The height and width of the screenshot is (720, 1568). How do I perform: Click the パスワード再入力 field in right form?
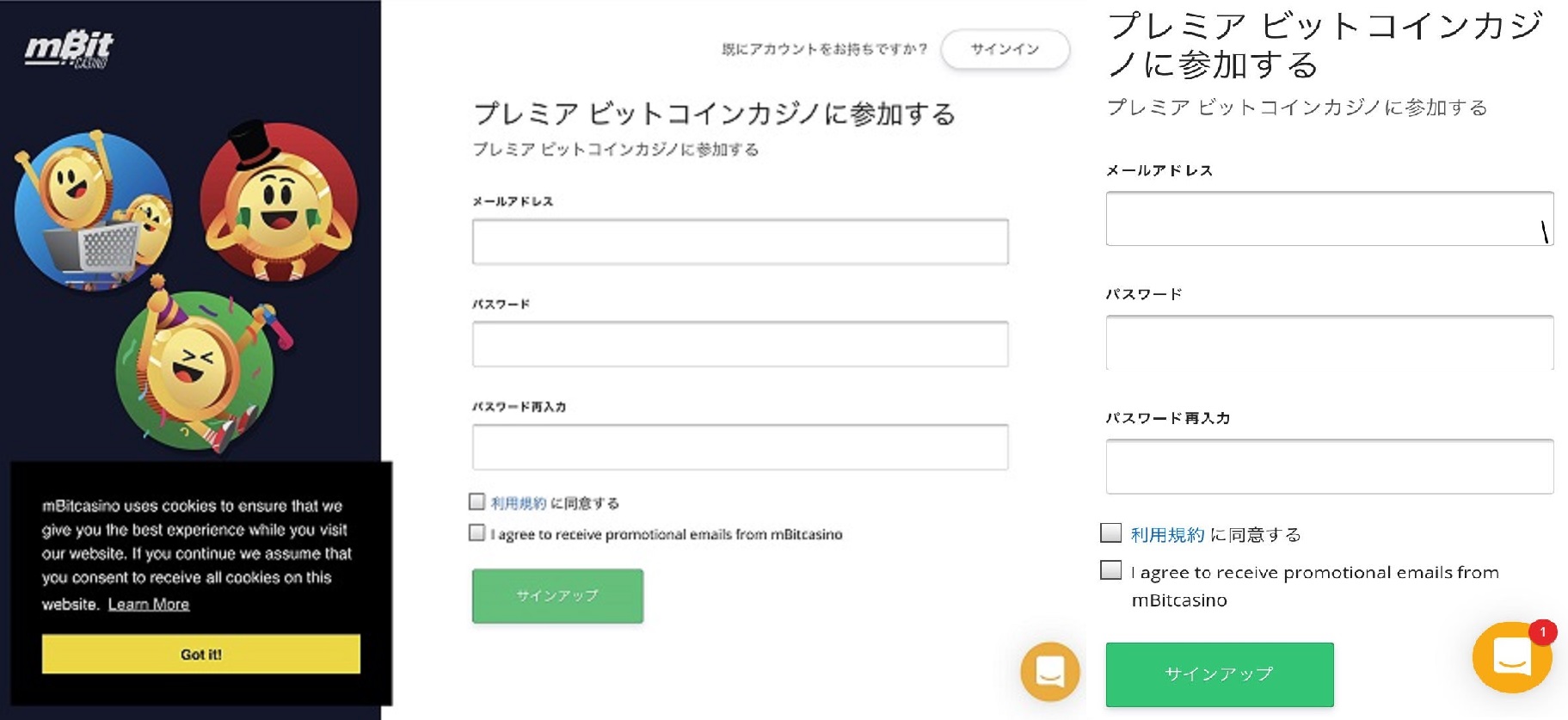(1328, 466)
